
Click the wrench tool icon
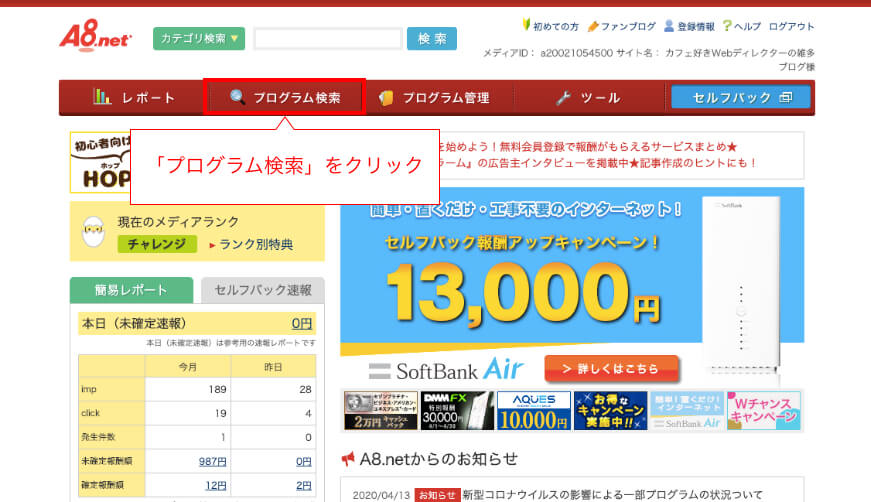(x=563, y=98)
